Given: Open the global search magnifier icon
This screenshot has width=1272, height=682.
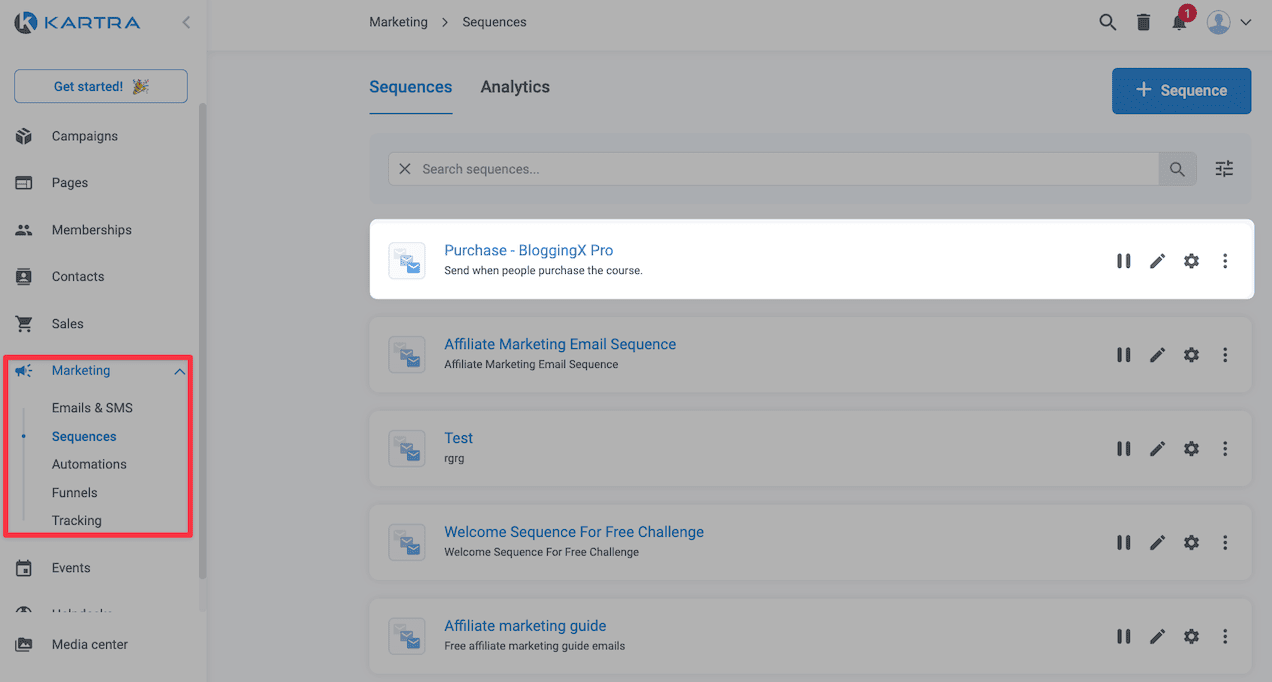Looking at the screenshot, I should (x=1108, y=22).
